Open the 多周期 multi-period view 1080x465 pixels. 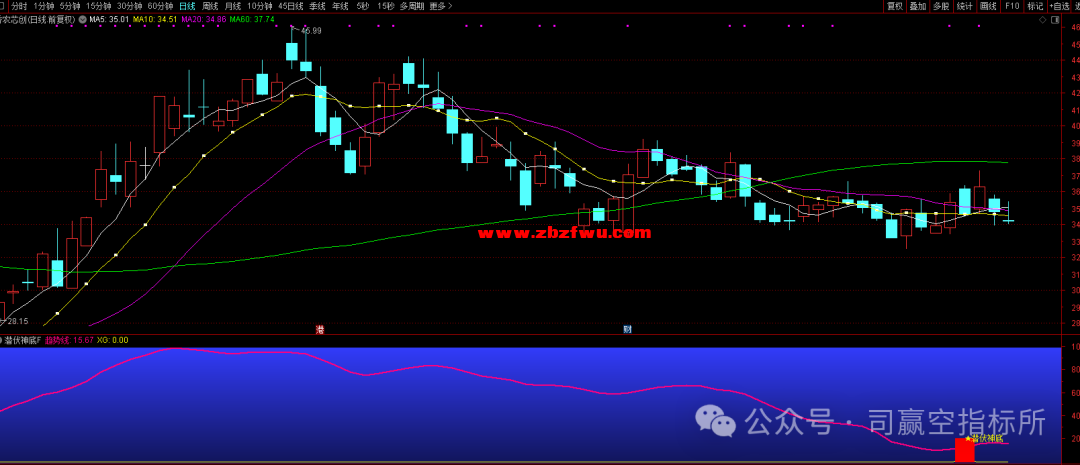coord(411,6)
